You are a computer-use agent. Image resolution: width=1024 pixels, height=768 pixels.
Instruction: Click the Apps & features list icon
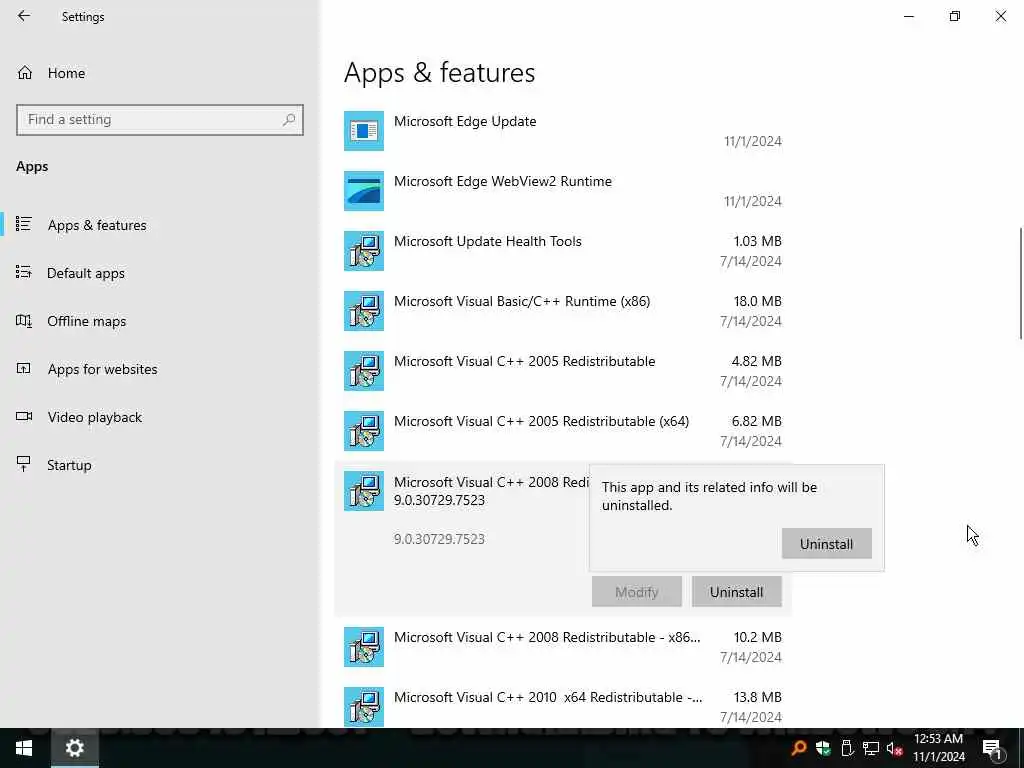pos(24,224)
